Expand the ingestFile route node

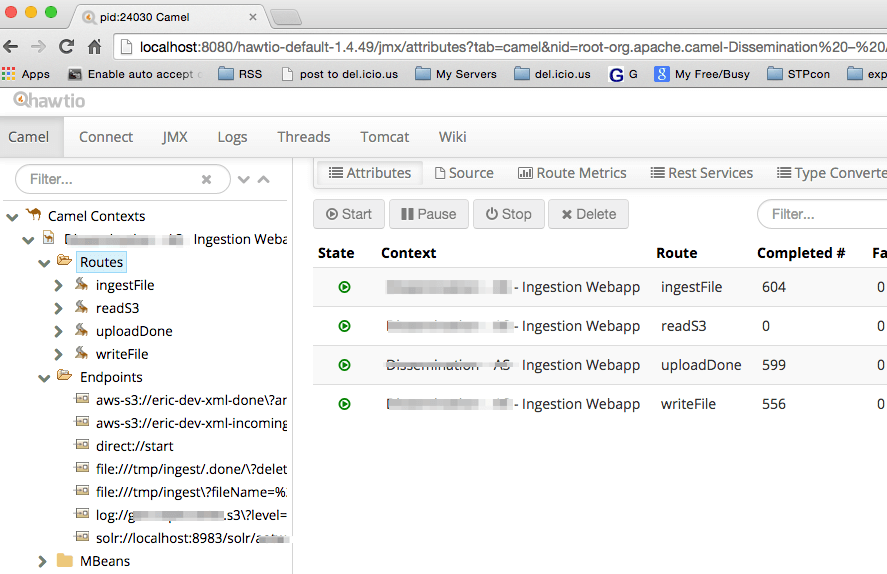pos(58,286)
